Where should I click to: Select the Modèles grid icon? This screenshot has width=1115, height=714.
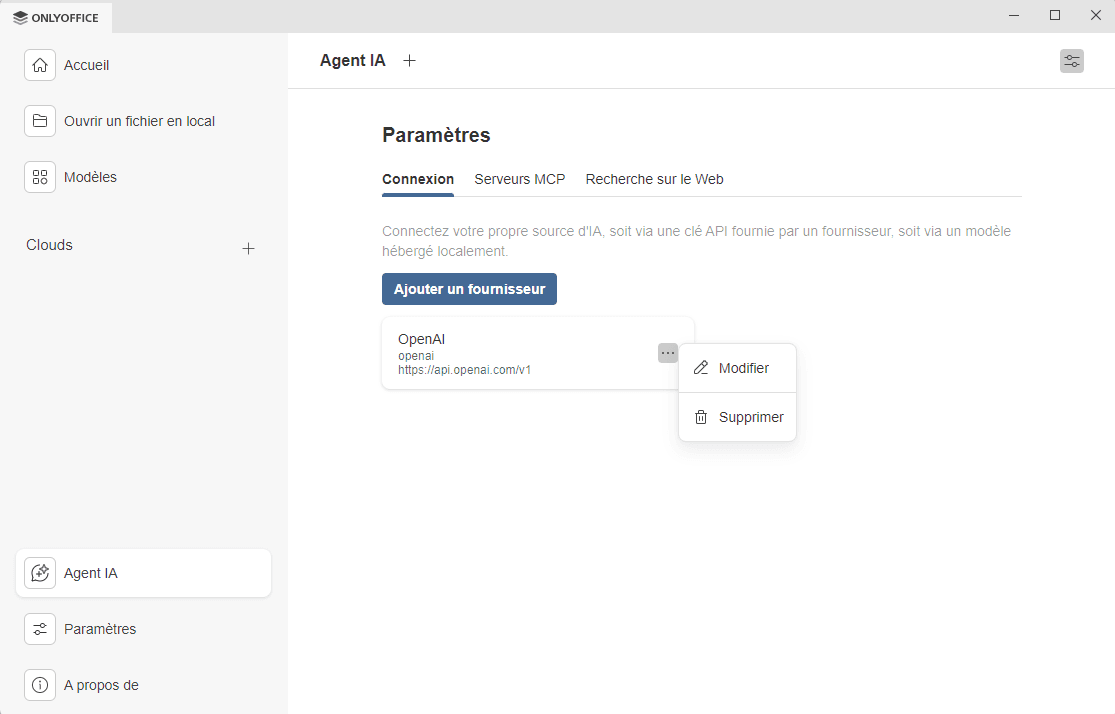point(40,176)
